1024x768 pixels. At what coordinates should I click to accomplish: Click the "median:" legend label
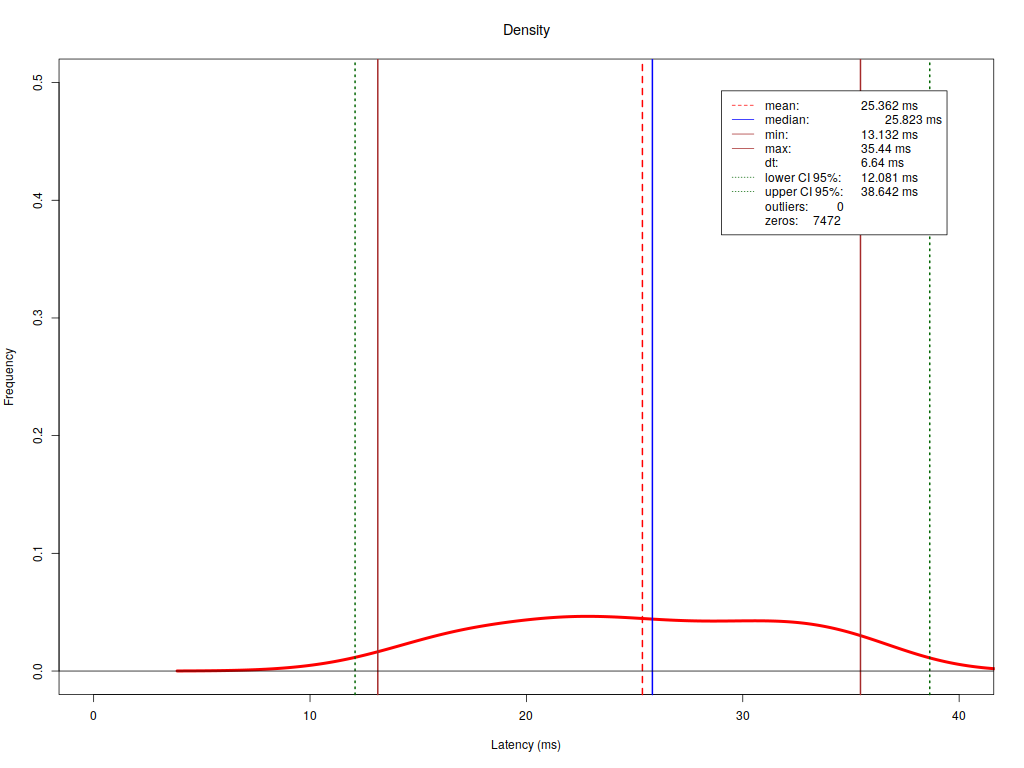coord(787,120)
